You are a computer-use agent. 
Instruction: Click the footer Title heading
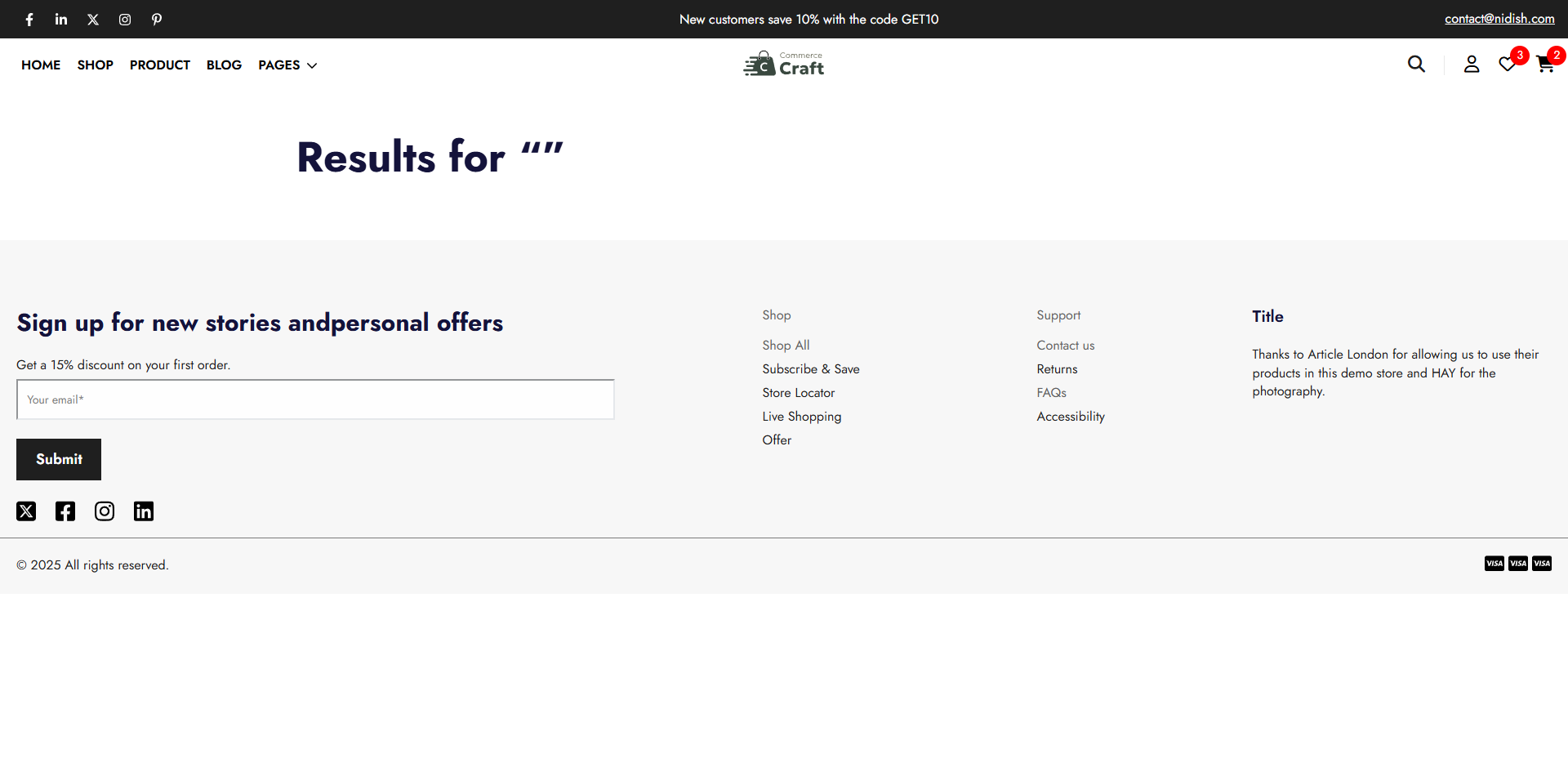(1267, 317)
